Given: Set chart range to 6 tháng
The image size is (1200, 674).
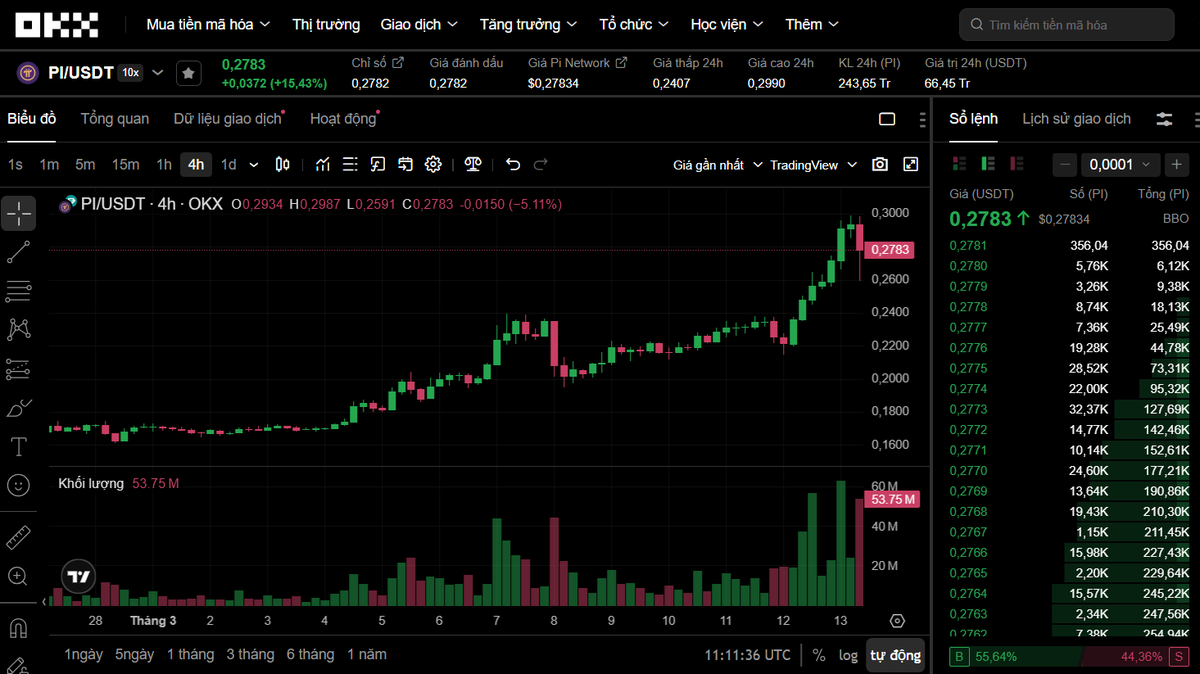Looking at the screenshot, I should point(310,655).
